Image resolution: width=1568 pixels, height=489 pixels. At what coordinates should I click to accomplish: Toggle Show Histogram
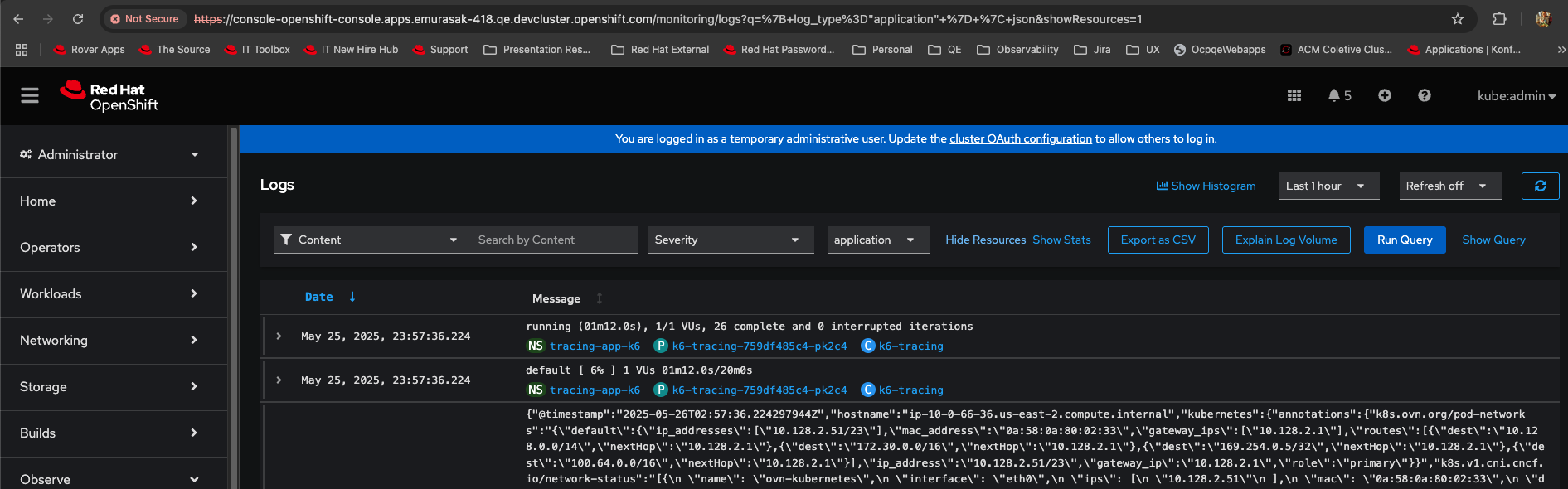point(1206,186)
